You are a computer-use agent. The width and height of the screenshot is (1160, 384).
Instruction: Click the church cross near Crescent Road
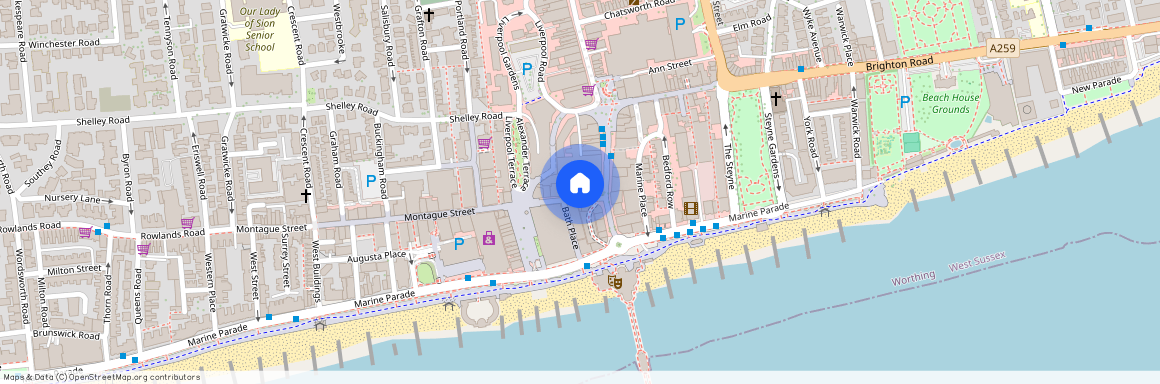point(306,195)
